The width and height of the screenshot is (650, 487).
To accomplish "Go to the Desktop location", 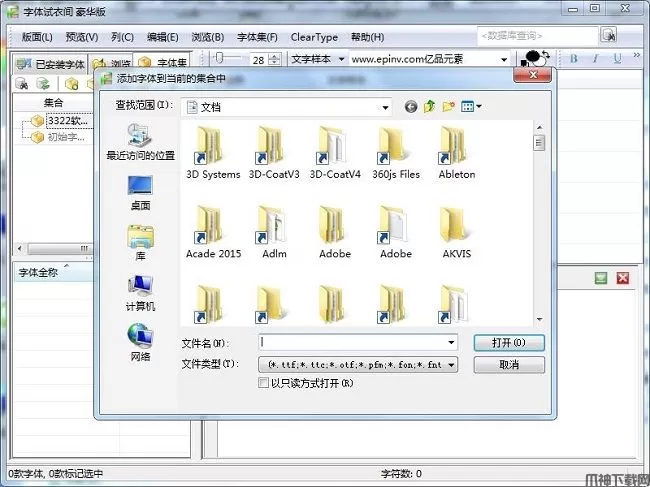I will pyautogui.click(x=141, y=193).
